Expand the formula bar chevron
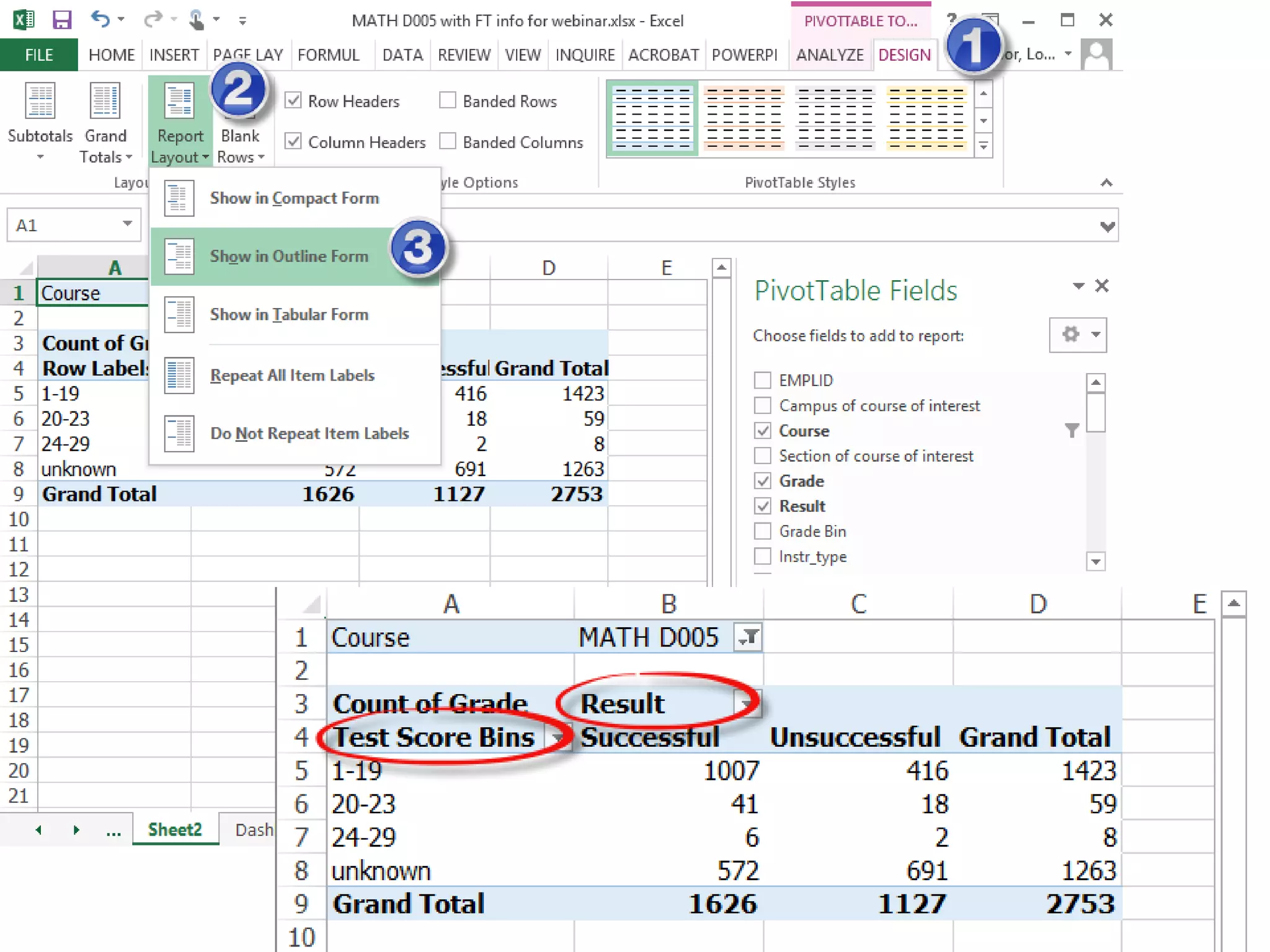This screenshot has height=952, width=1270. coord(1107,226)
